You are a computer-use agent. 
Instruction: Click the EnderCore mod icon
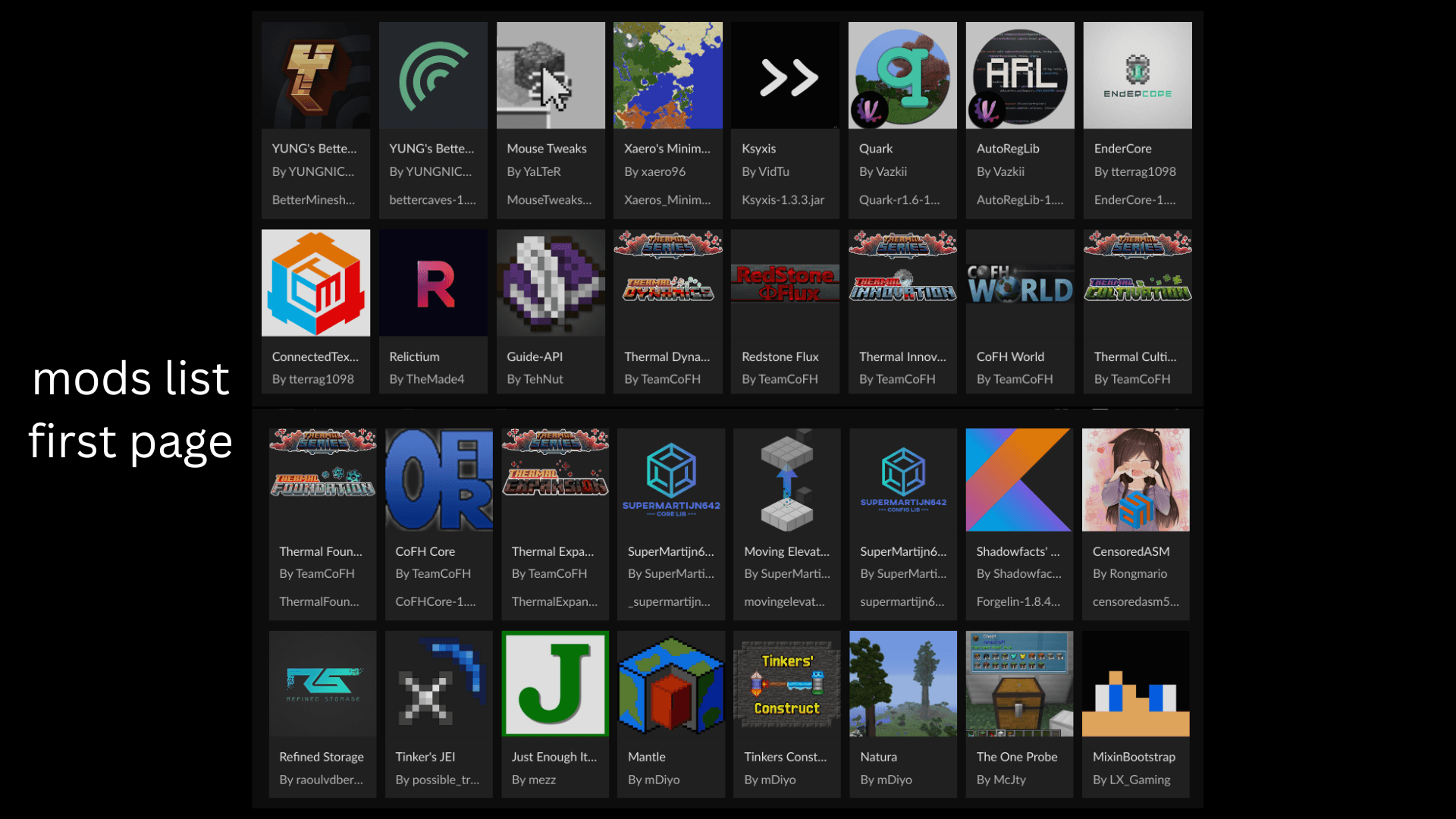(1137, 75)
